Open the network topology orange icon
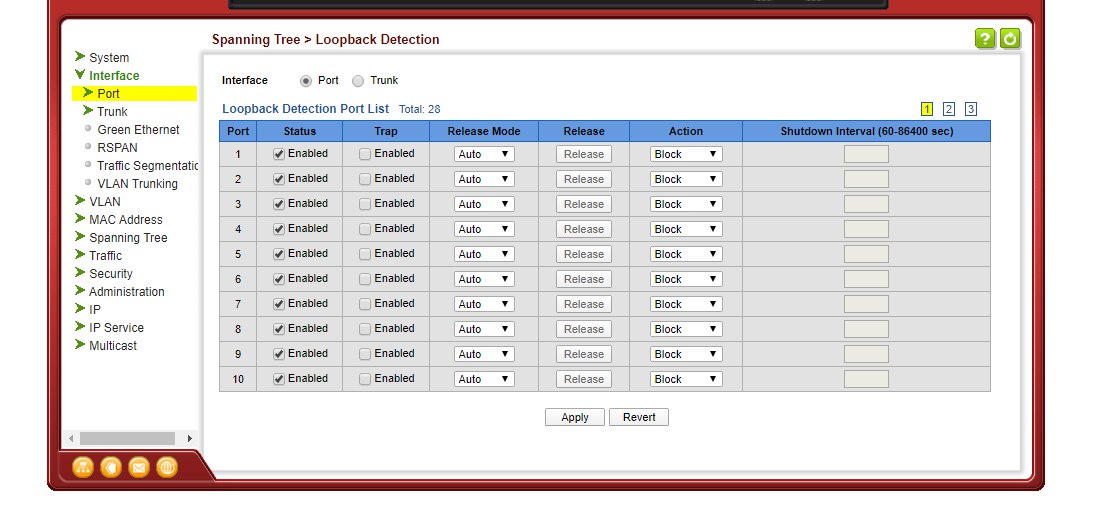The width and height of the screenshot is (1101, 510). tap(83, 467)
